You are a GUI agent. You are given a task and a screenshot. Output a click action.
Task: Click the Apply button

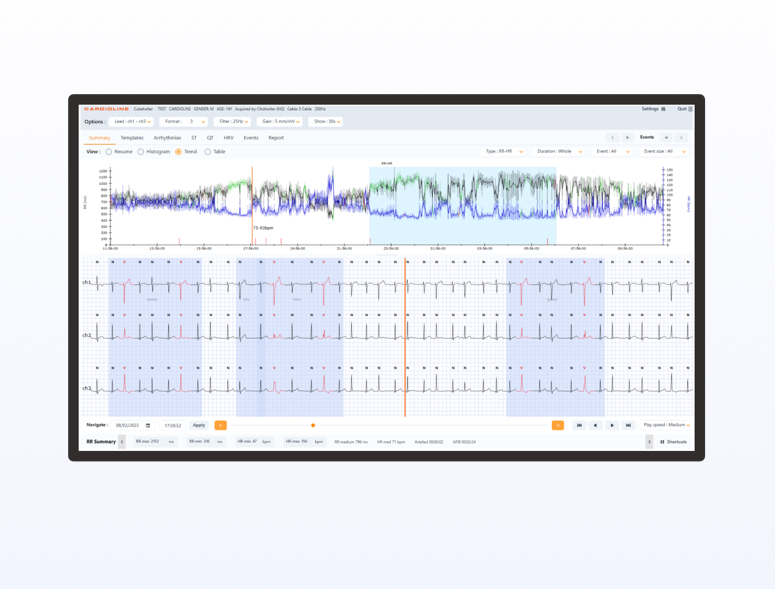198,425
